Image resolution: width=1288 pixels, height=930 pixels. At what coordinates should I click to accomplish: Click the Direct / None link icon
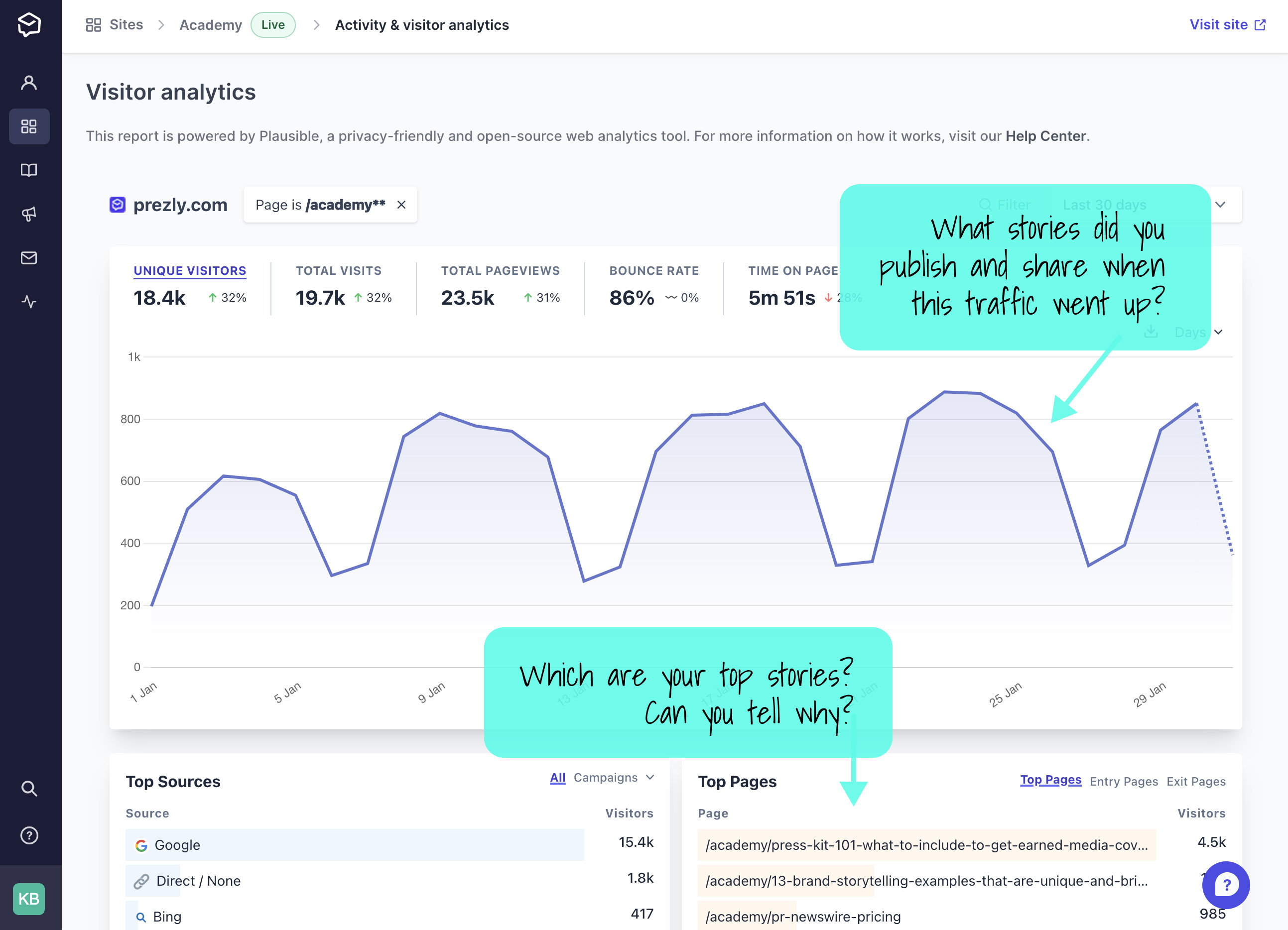pos(141,881)
